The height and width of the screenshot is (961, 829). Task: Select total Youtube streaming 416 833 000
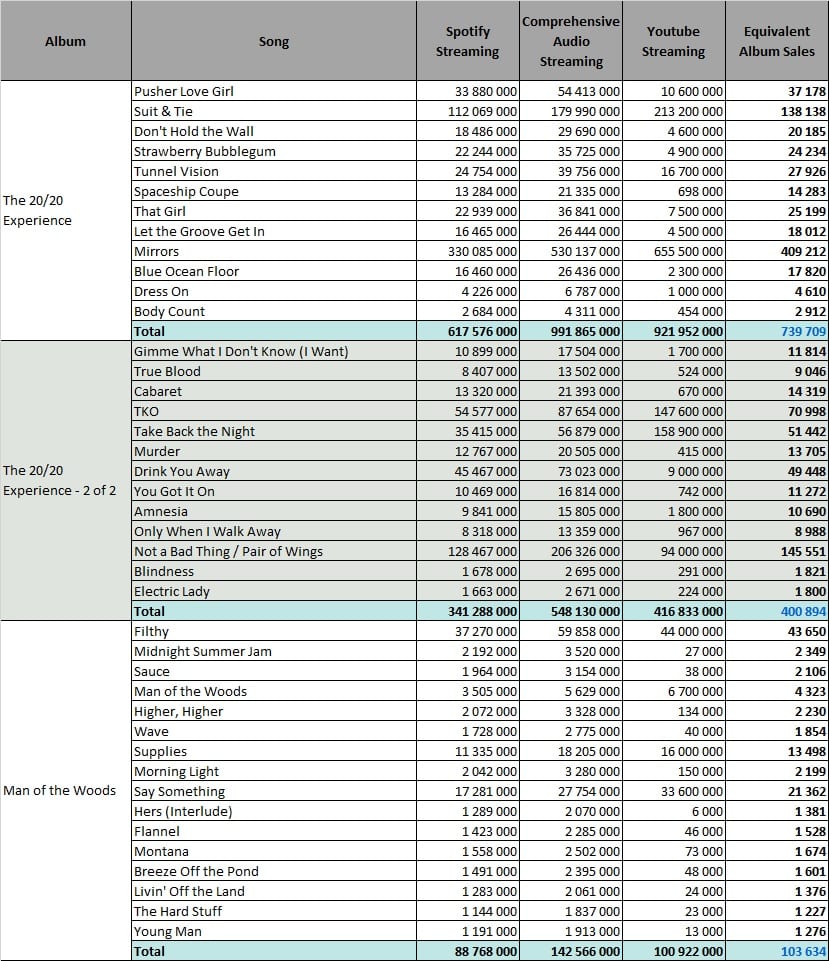click(673, 612)
